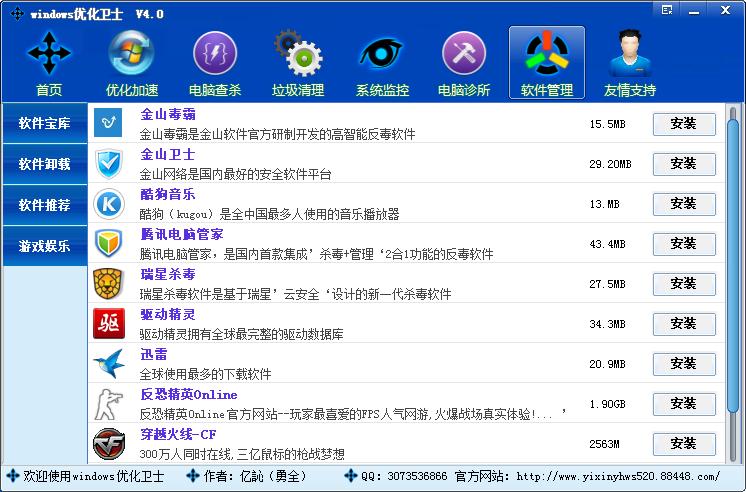Viewport: 746px width, 492px height.
Task: Open the 软件管理 software manager icon
Action: [x=547, y=53]
